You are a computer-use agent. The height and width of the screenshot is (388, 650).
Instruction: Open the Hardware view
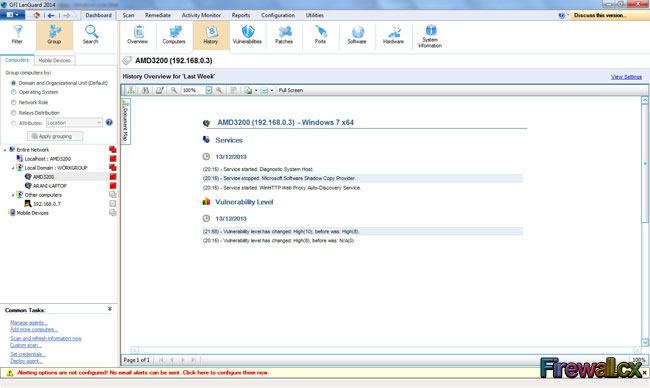[393, 35]
